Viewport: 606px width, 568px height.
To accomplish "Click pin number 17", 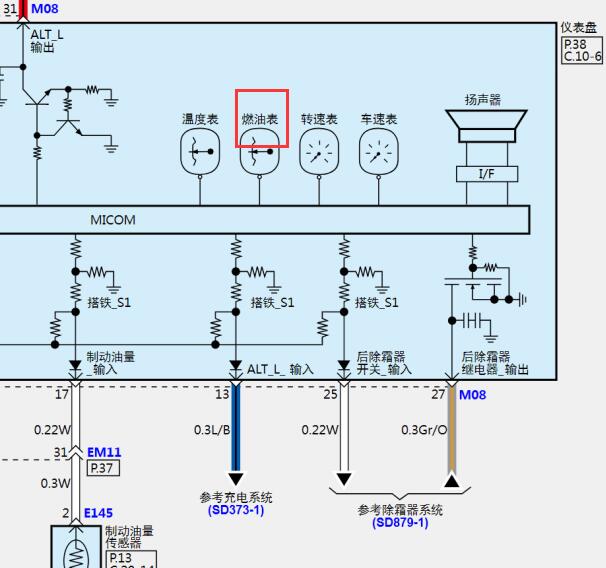I will [x=62, y=395].
